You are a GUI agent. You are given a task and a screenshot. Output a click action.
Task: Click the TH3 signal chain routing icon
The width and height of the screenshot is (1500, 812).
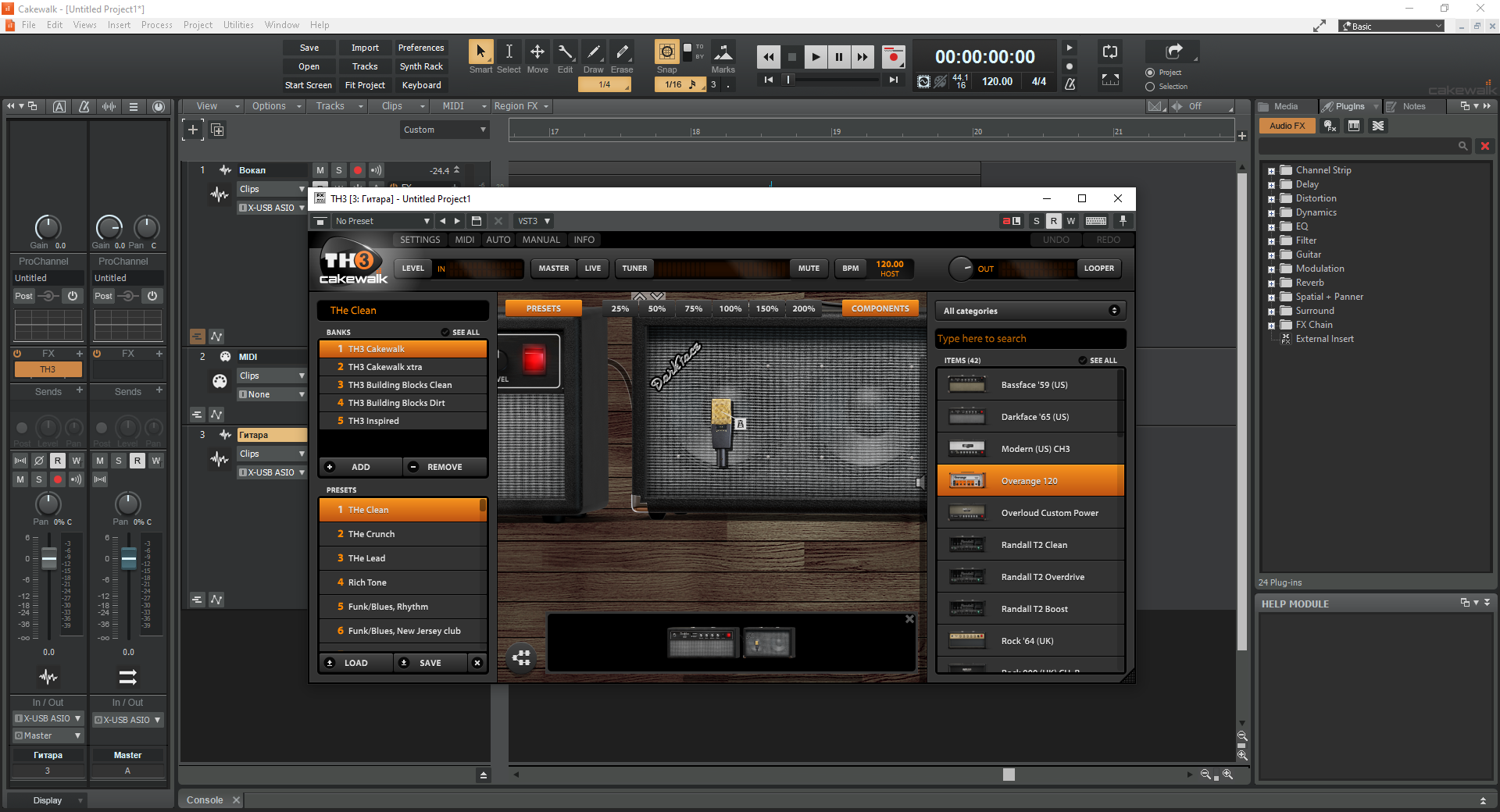521,658
